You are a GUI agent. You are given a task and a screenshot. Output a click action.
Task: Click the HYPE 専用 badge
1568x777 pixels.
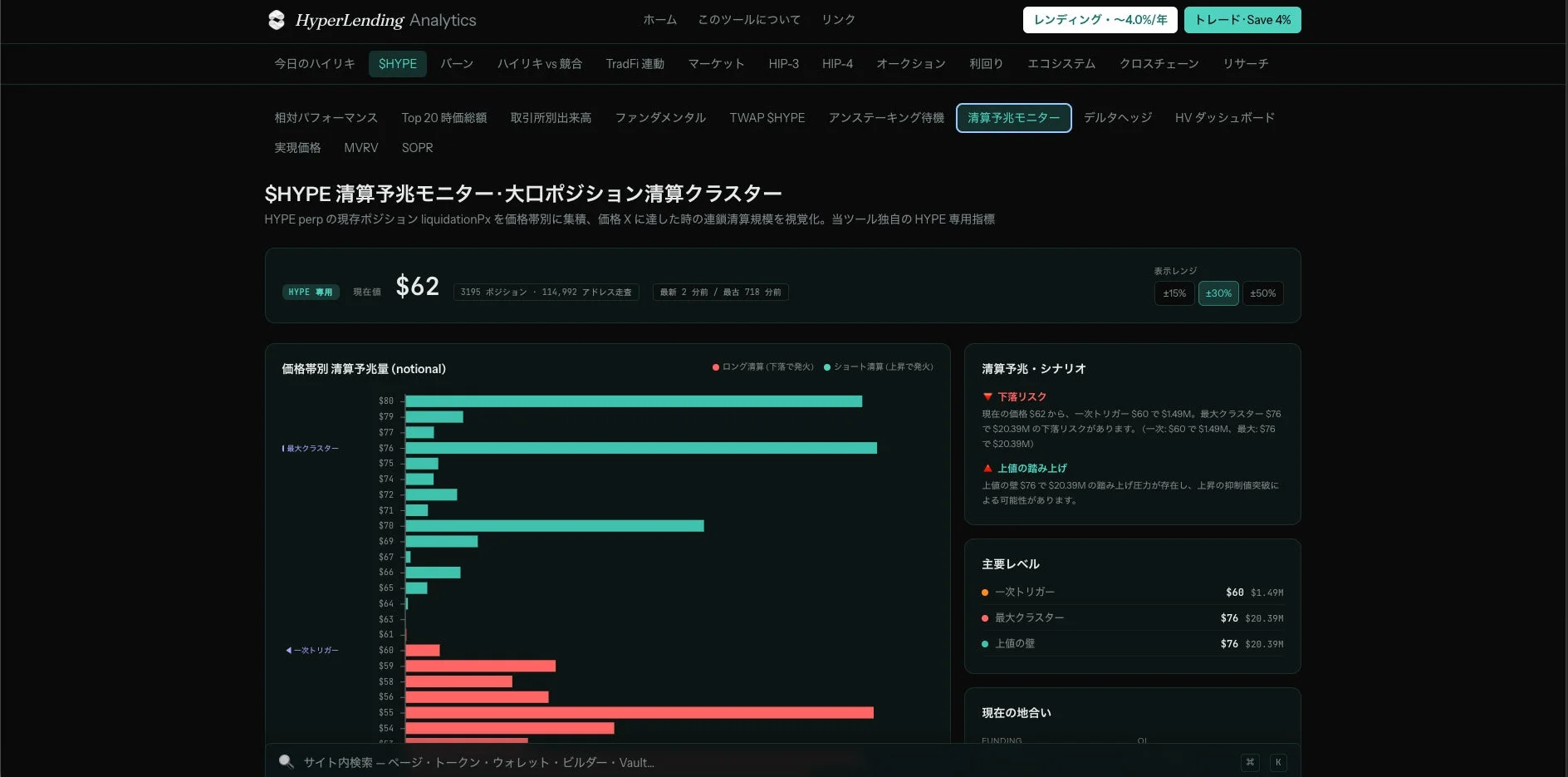click(x=311, y=293)
